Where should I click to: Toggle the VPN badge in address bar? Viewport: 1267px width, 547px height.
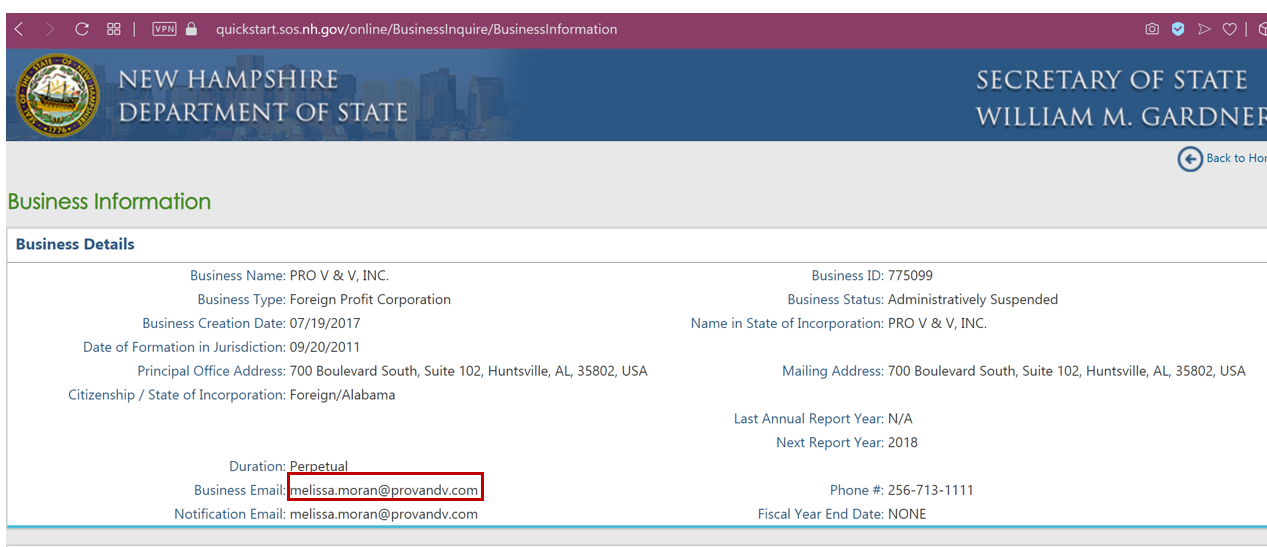click(x=164, y=29)
